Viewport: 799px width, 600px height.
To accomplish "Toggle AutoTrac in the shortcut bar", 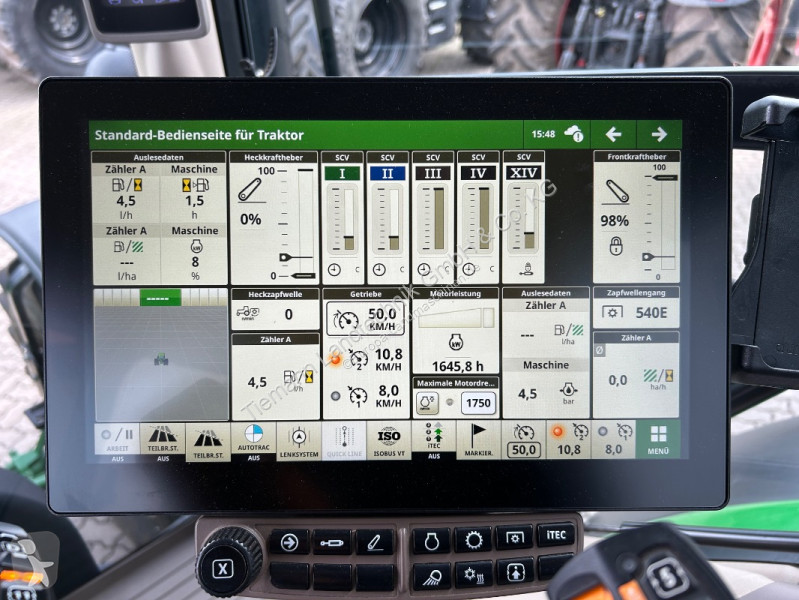I will 253,439.
